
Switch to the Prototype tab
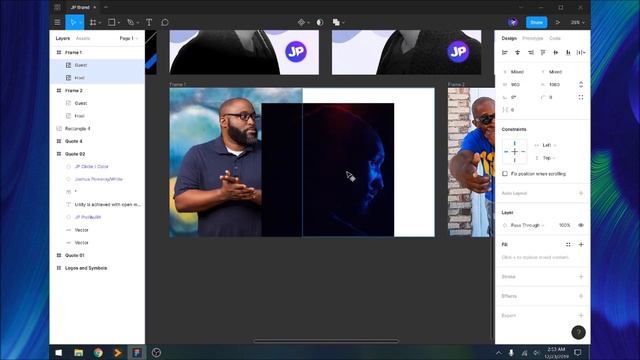pyautogui.click(x=533, y=38)
